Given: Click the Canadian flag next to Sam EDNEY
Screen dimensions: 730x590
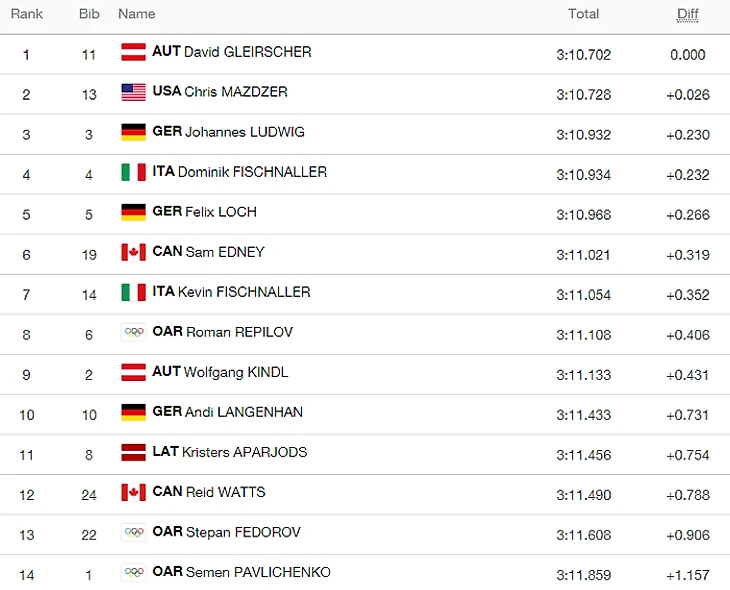Looking at the screenshot, I should click(134, 252).
